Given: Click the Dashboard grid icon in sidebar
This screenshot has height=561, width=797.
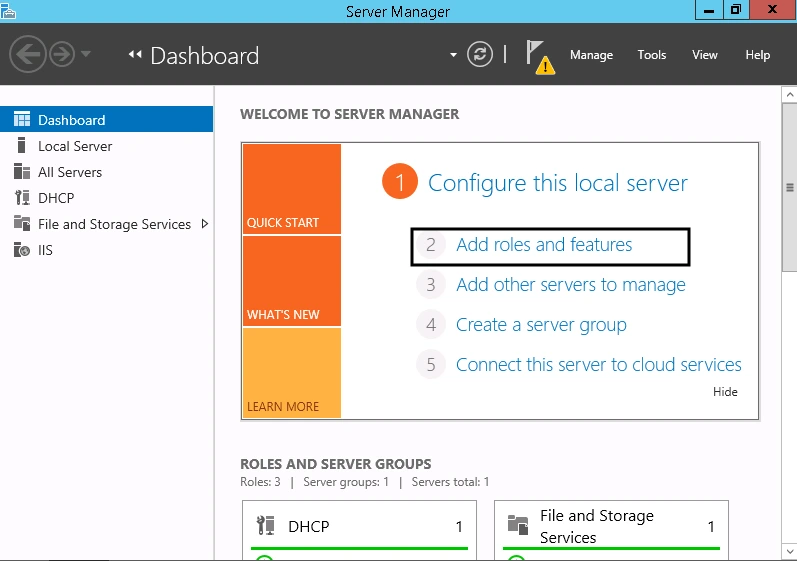Looking at the screenshot, I should click(22, 119).
